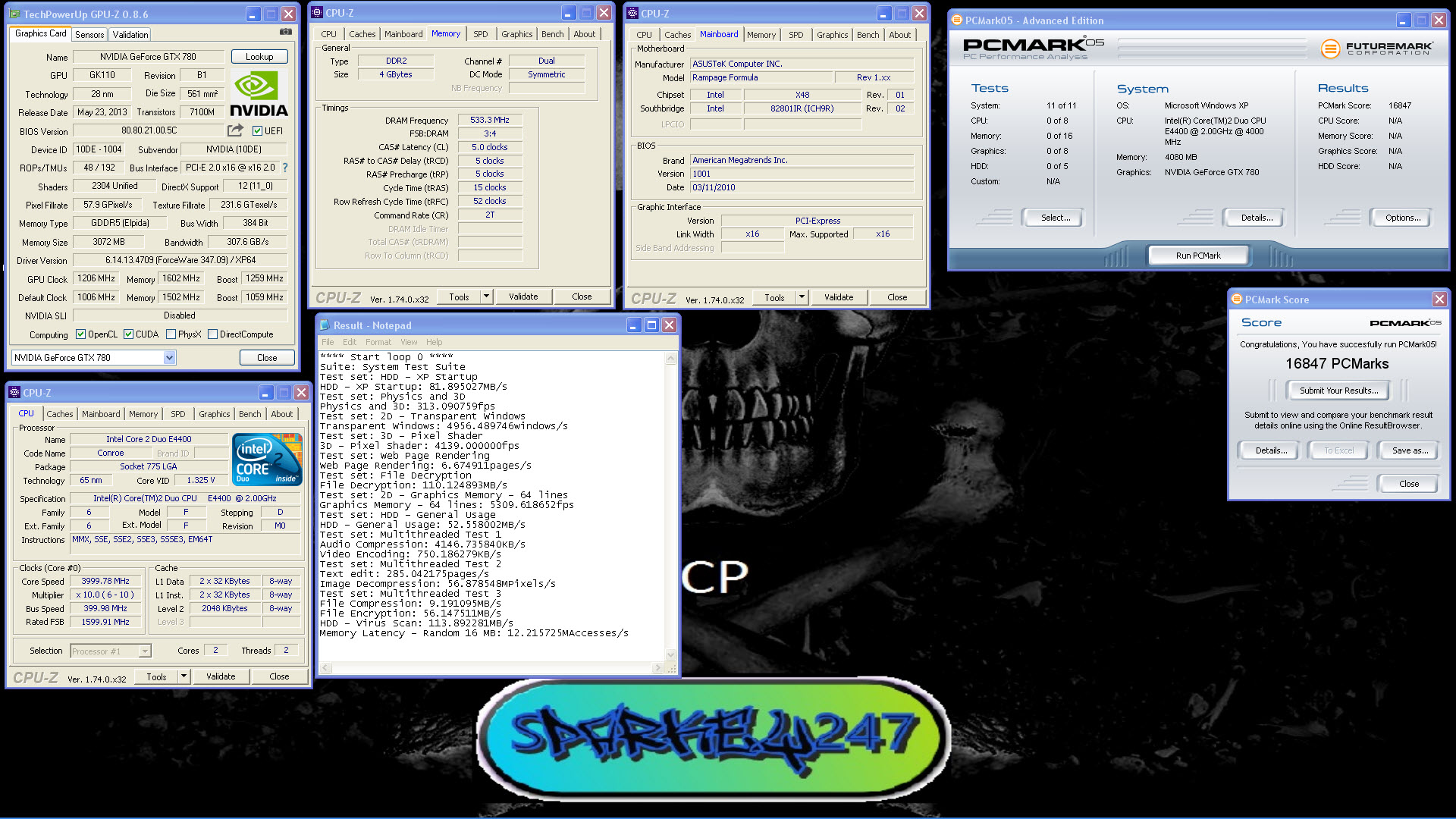Image resolution: width=1456 pixels, height=819 pixels.
Task: Toggle the OpenCL checkbox
Action: [x=80, y=334]
